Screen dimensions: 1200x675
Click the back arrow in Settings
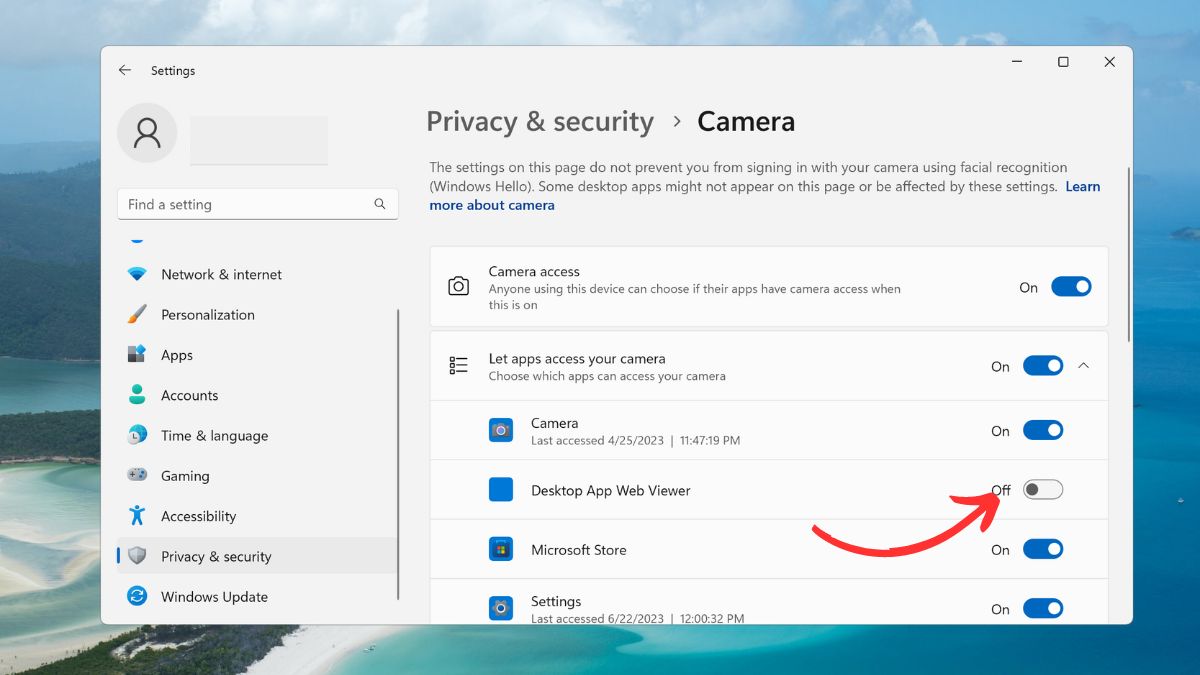click(124, 71)
